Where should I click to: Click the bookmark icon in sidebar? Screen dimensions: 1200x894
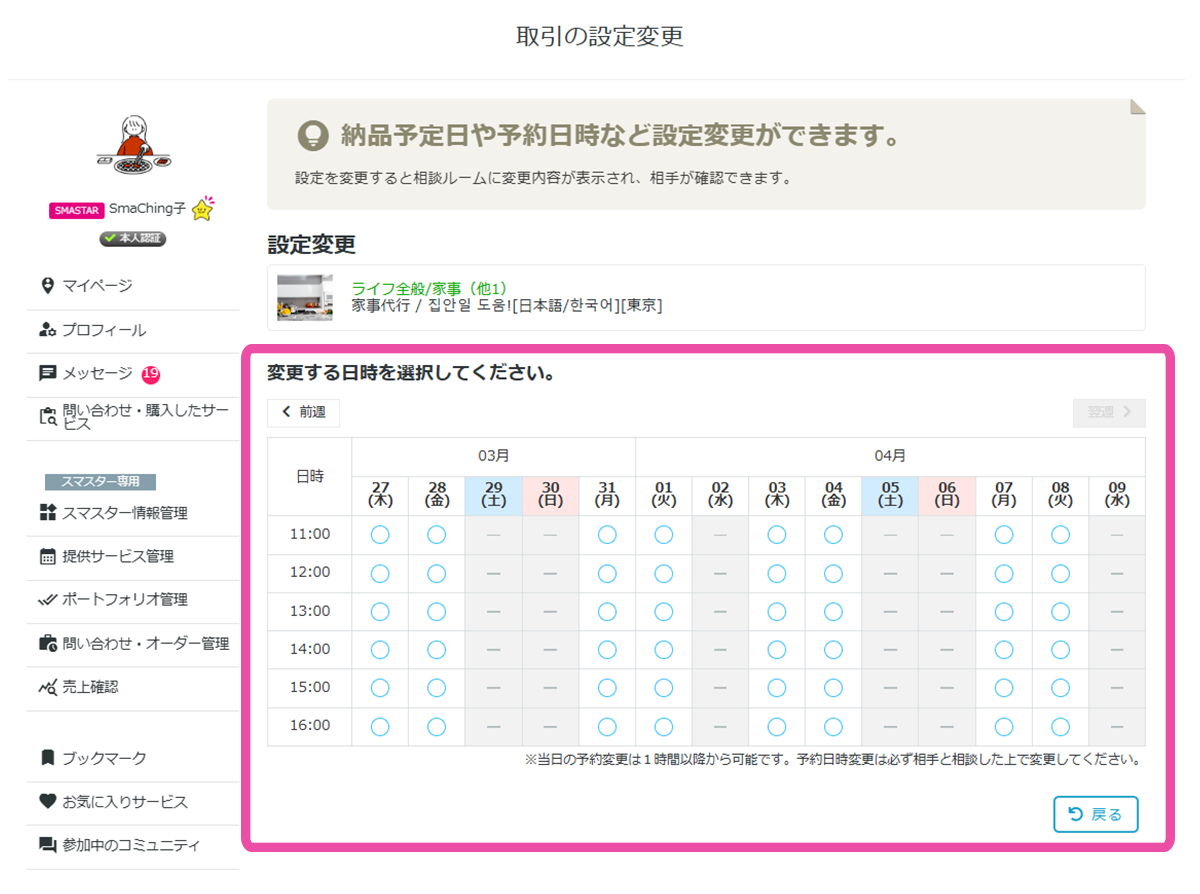(x=47, y=758)
